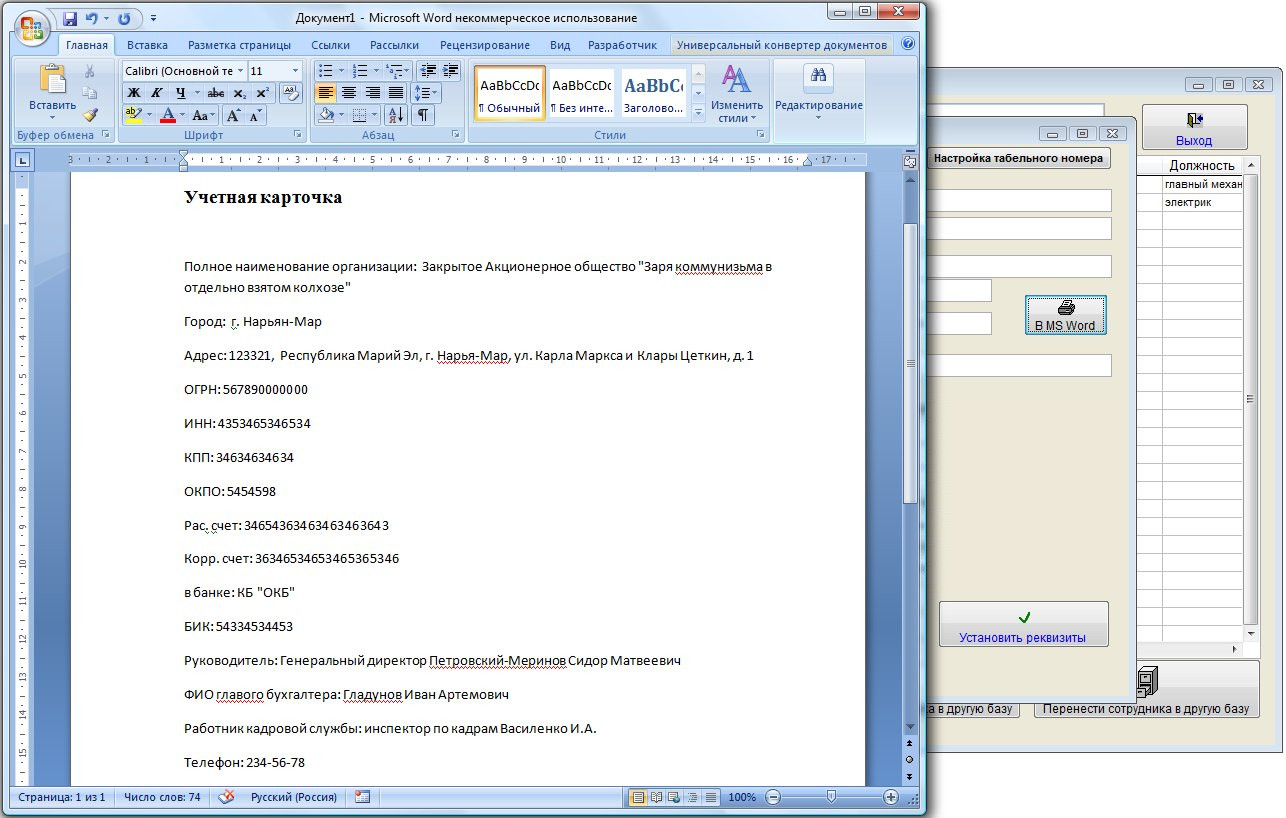Viewport: 1286px width, 818px height.
Task: Open the Office button menu
Action: click(x=32, y=27)
